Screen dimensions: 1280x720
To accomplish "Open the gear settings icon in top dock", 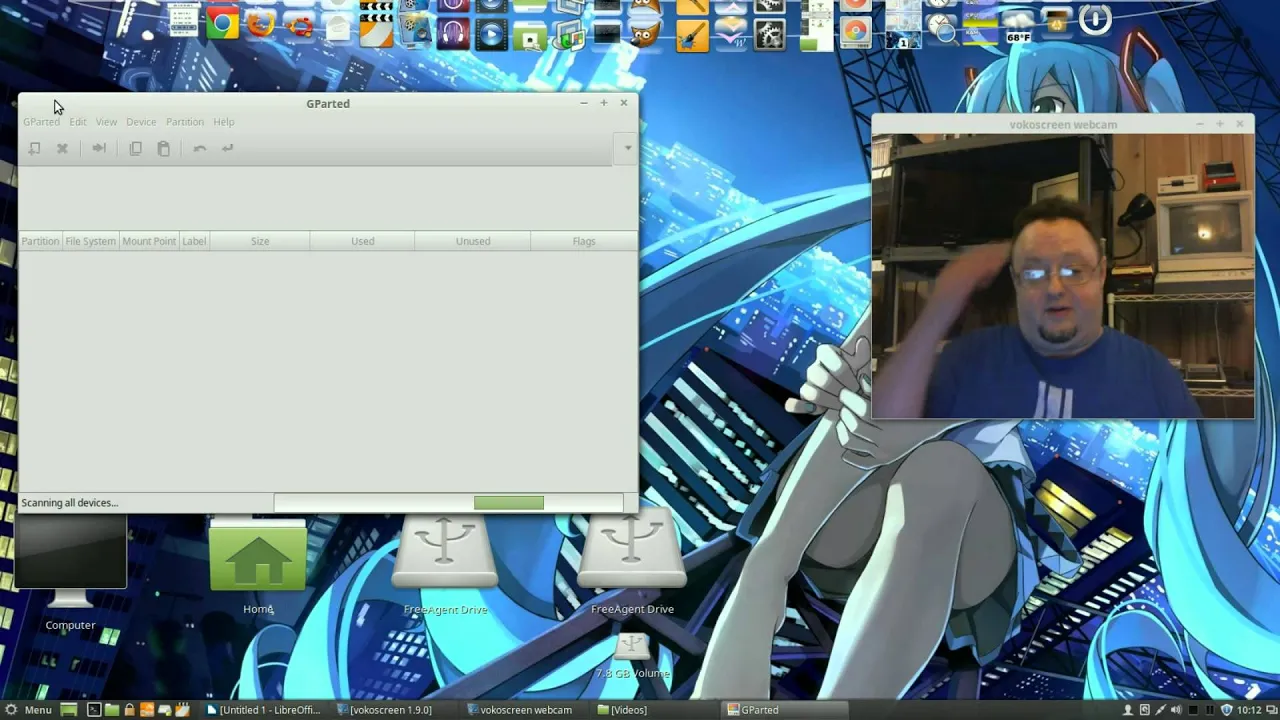I will coord(769,36).
